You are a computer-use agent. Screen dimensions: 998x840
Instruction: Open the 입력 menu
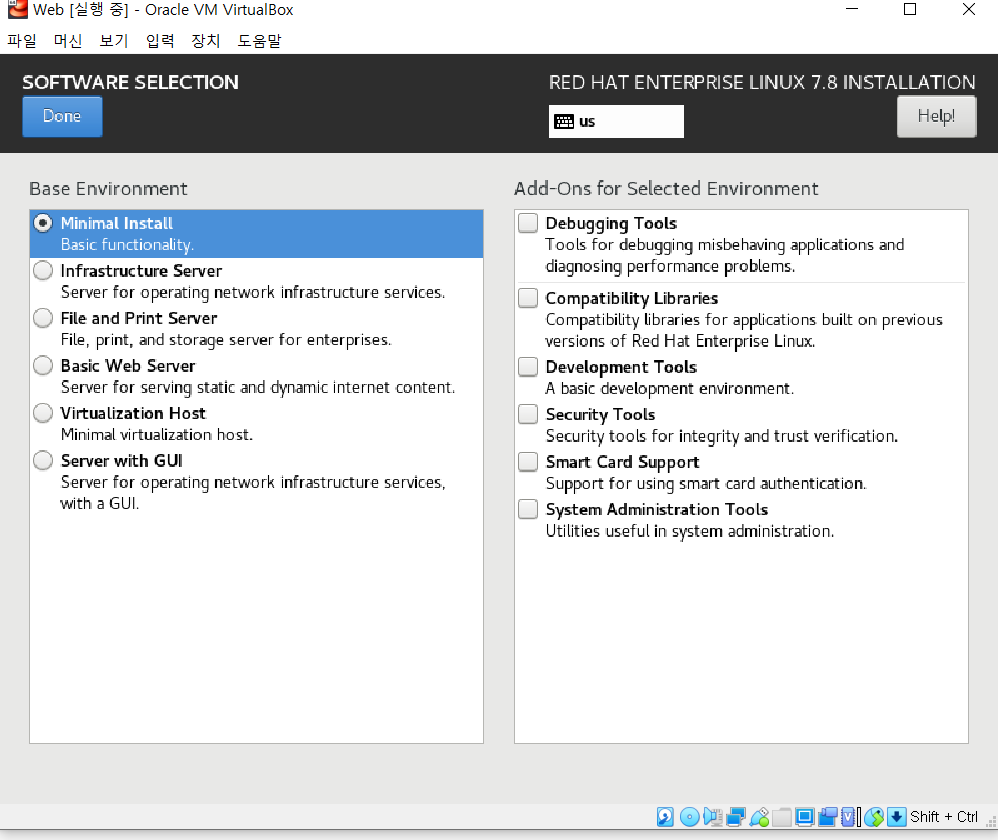(x=160, y=41)
